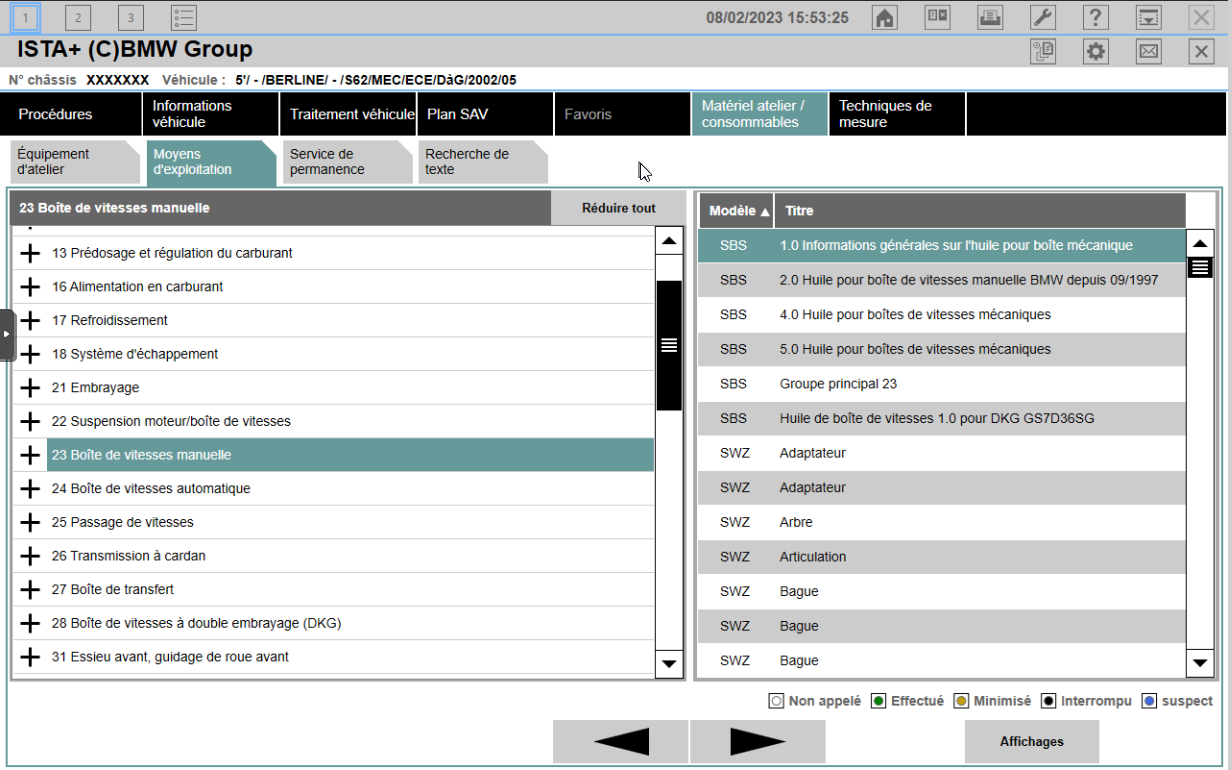This screenshot has height=770, width=1232.
Task: Click the left tree scrollbar down arrow
Action: (669, 663)
